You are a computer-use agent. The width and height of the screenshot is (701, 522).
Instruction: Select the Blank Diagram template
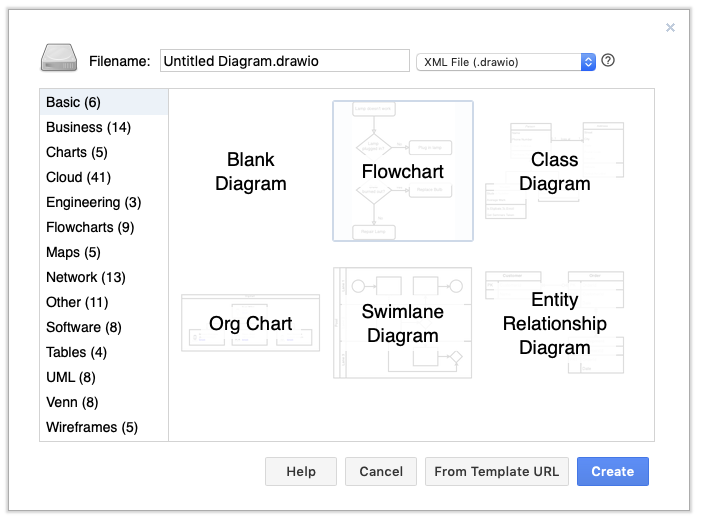251,171
